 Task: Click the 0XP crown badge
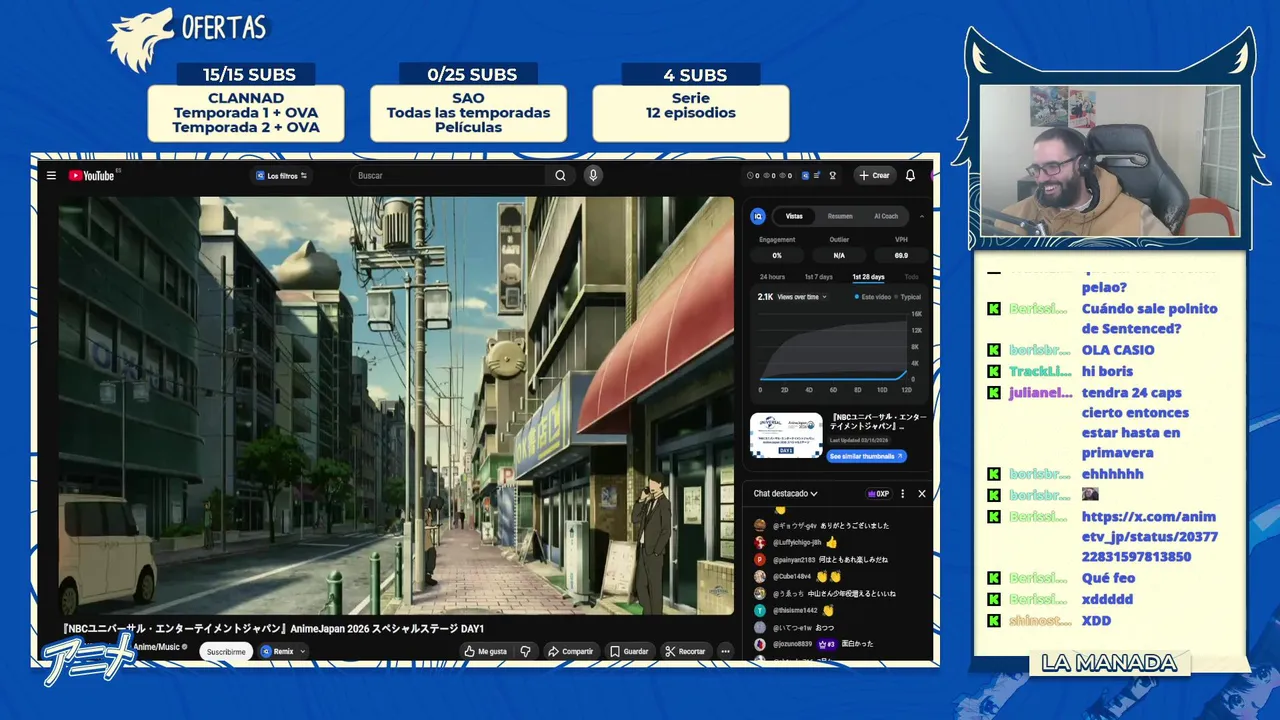pyautogui.click(x=879, y=494)
